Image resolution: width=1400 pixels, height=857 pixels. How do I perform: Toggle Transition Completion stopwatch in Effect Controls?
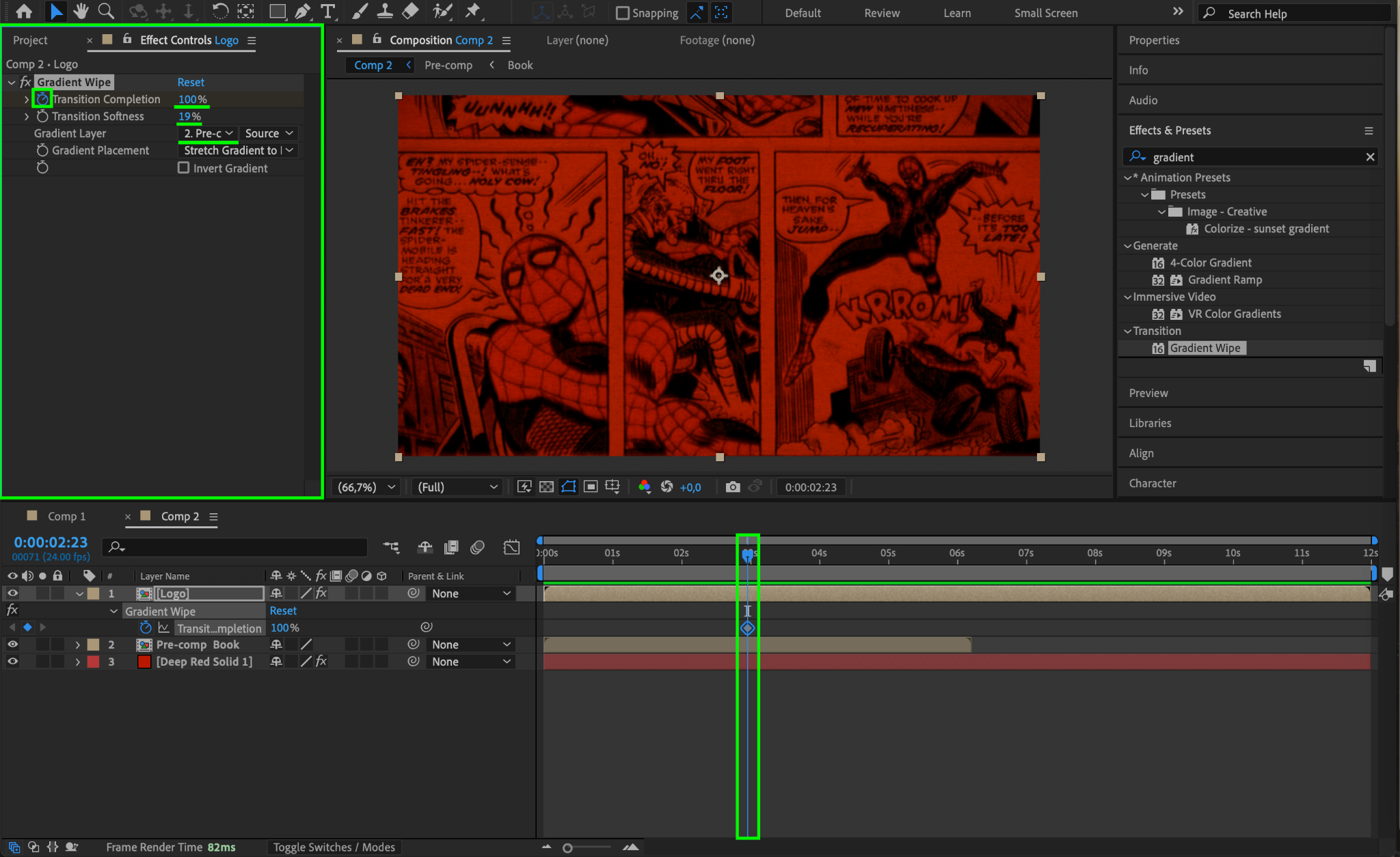(x=42, y=99)
